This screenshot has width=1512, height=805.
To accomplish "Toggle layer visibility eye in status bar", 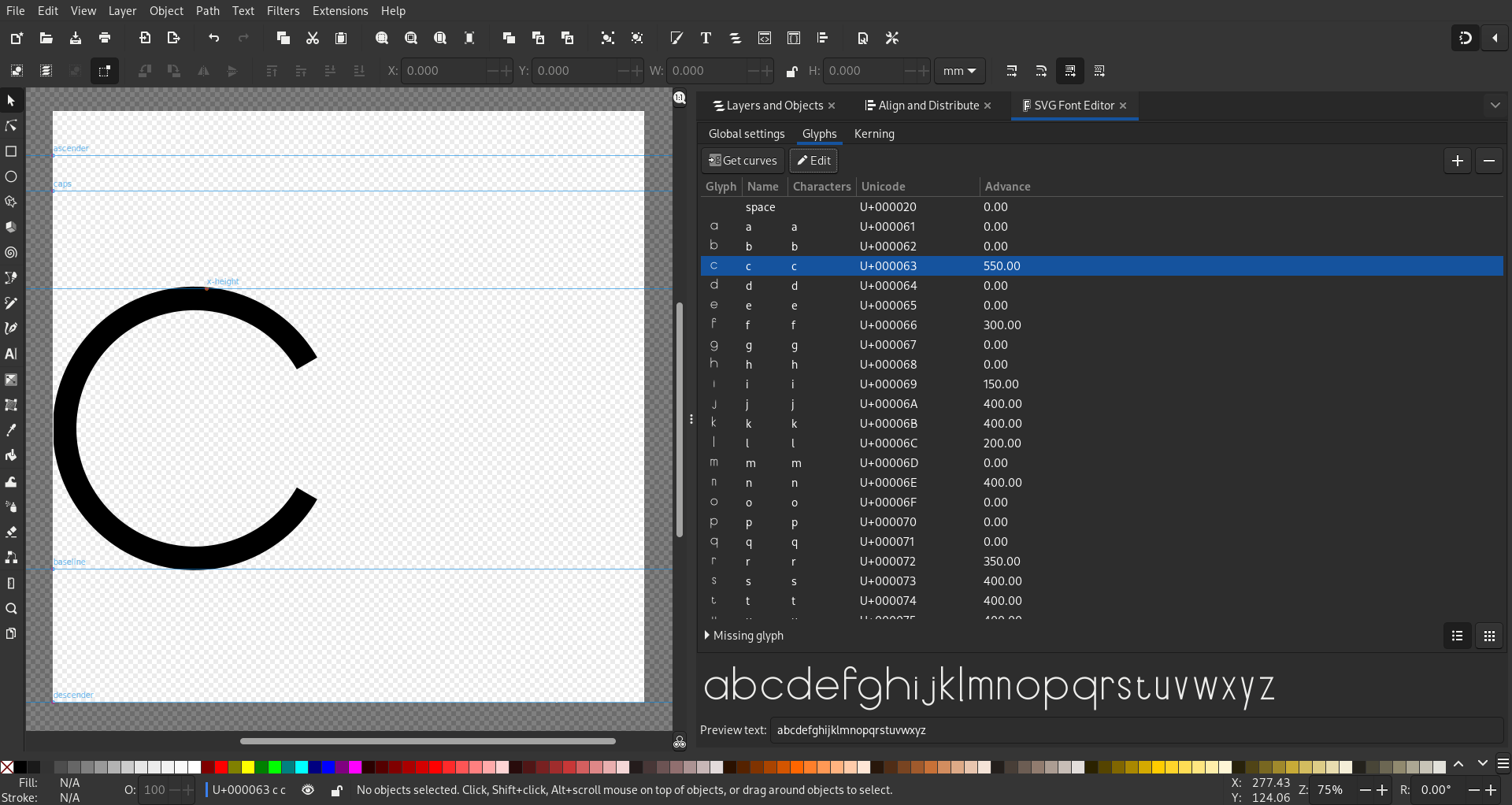I will click(x=308, y=790).
